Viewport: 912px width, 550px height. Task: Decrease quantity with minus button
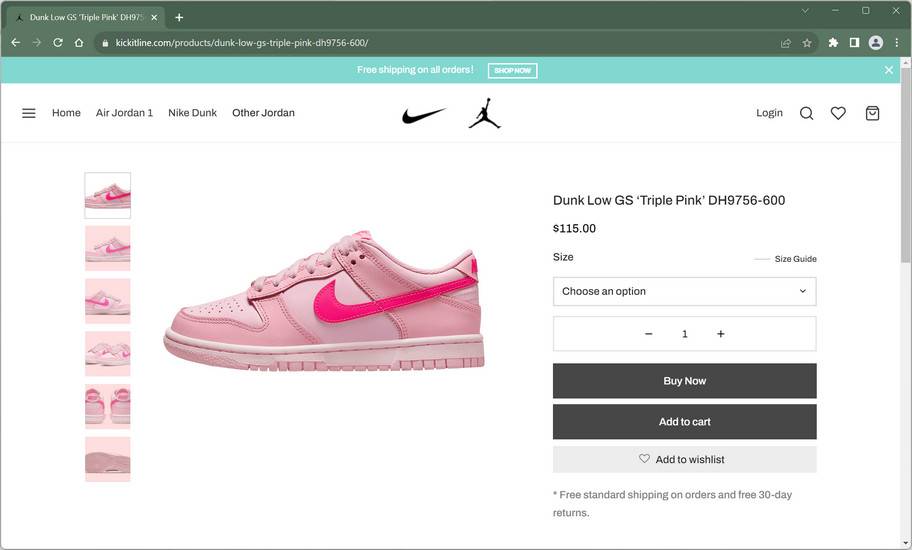click(x=649, y=334)
